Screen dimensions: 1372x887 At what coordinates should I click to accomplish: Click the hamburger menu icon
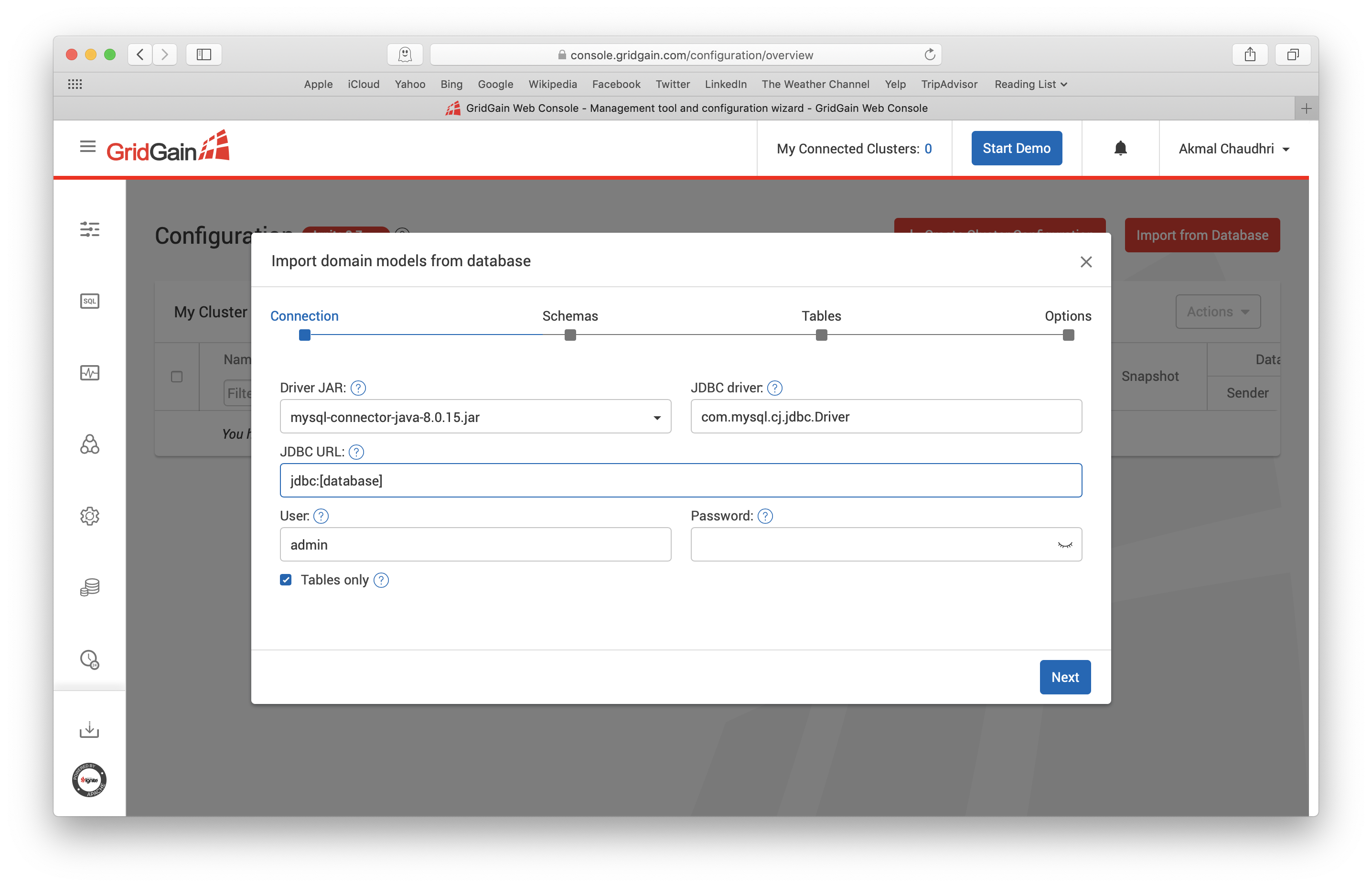point(87,147)
